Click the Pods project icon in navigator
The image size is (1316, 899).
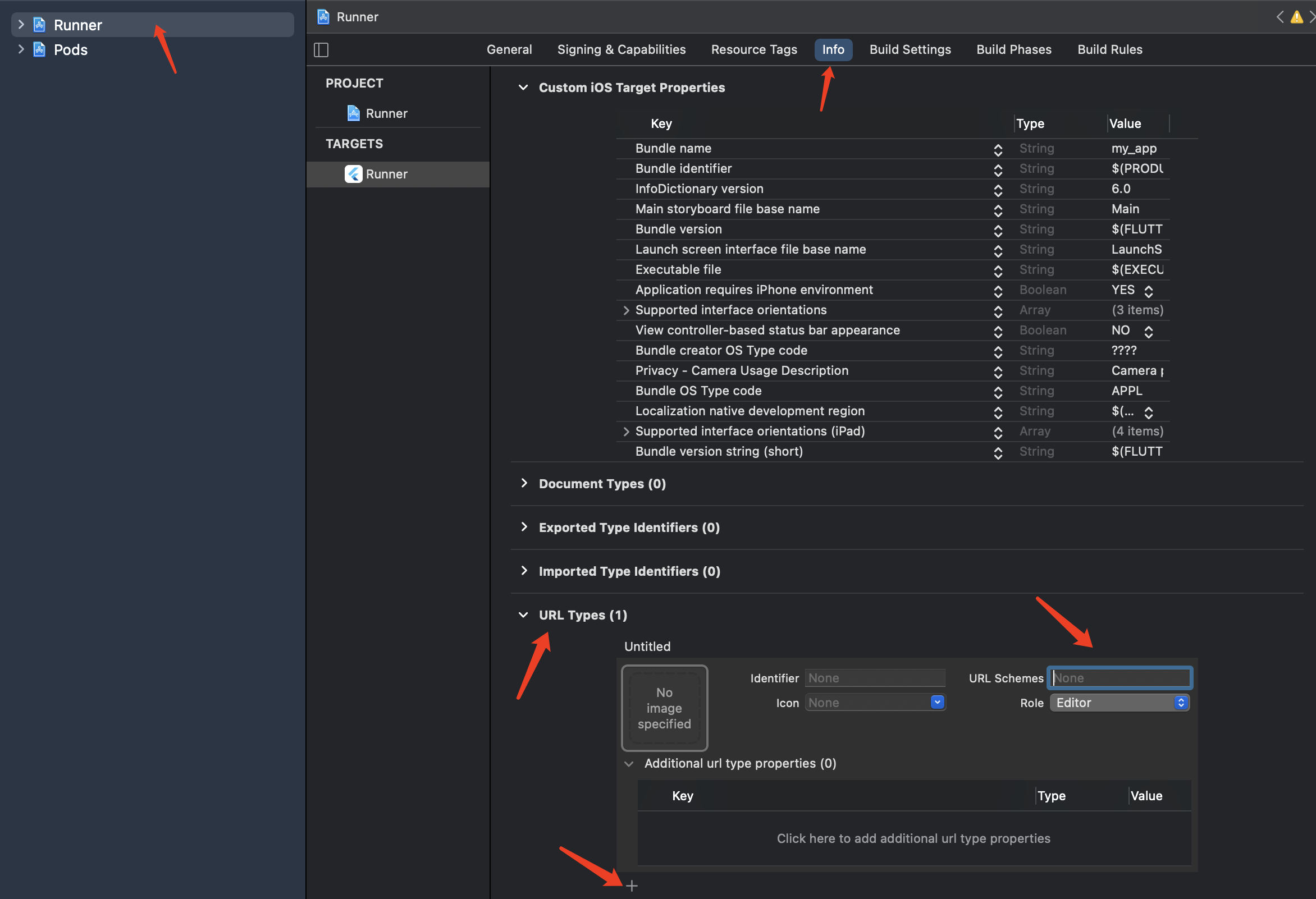[40, 50]
